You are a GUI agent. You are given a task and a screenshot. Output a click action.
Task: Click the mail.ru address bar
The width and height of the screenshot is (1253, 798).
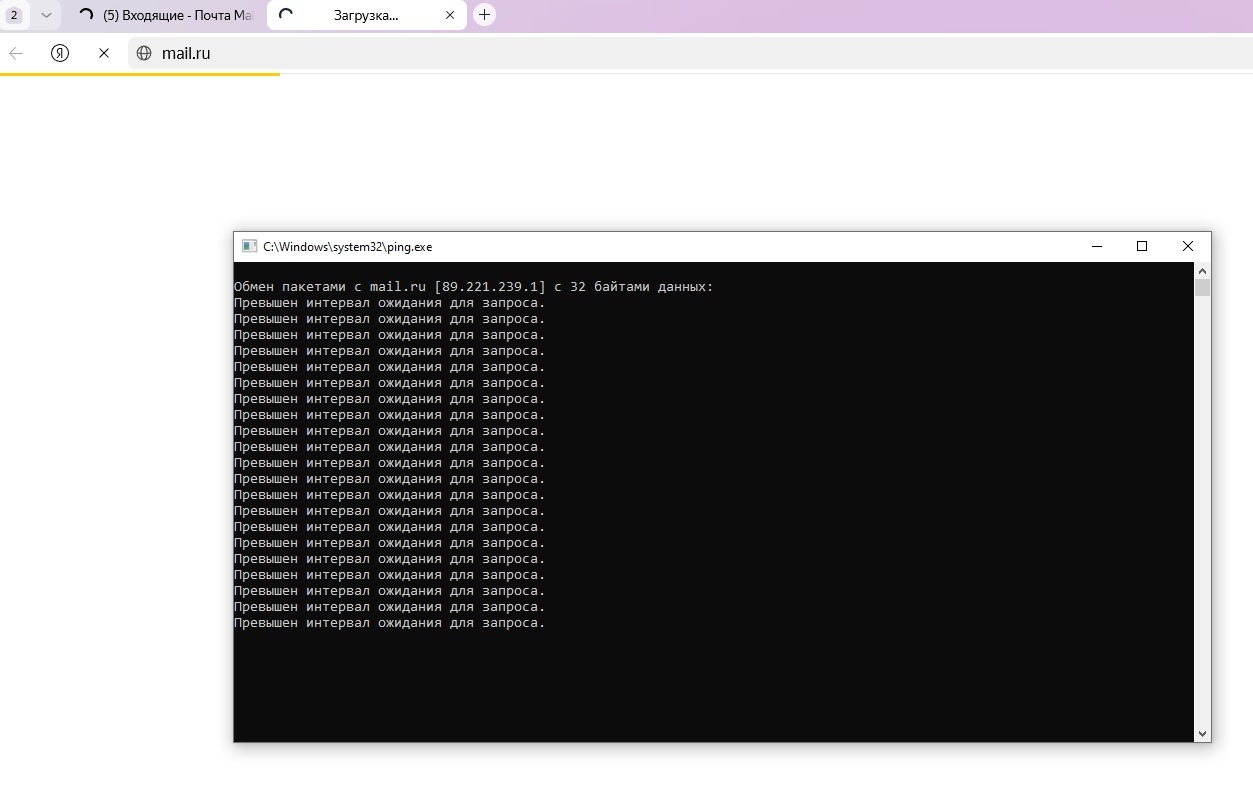click(600, 54)
